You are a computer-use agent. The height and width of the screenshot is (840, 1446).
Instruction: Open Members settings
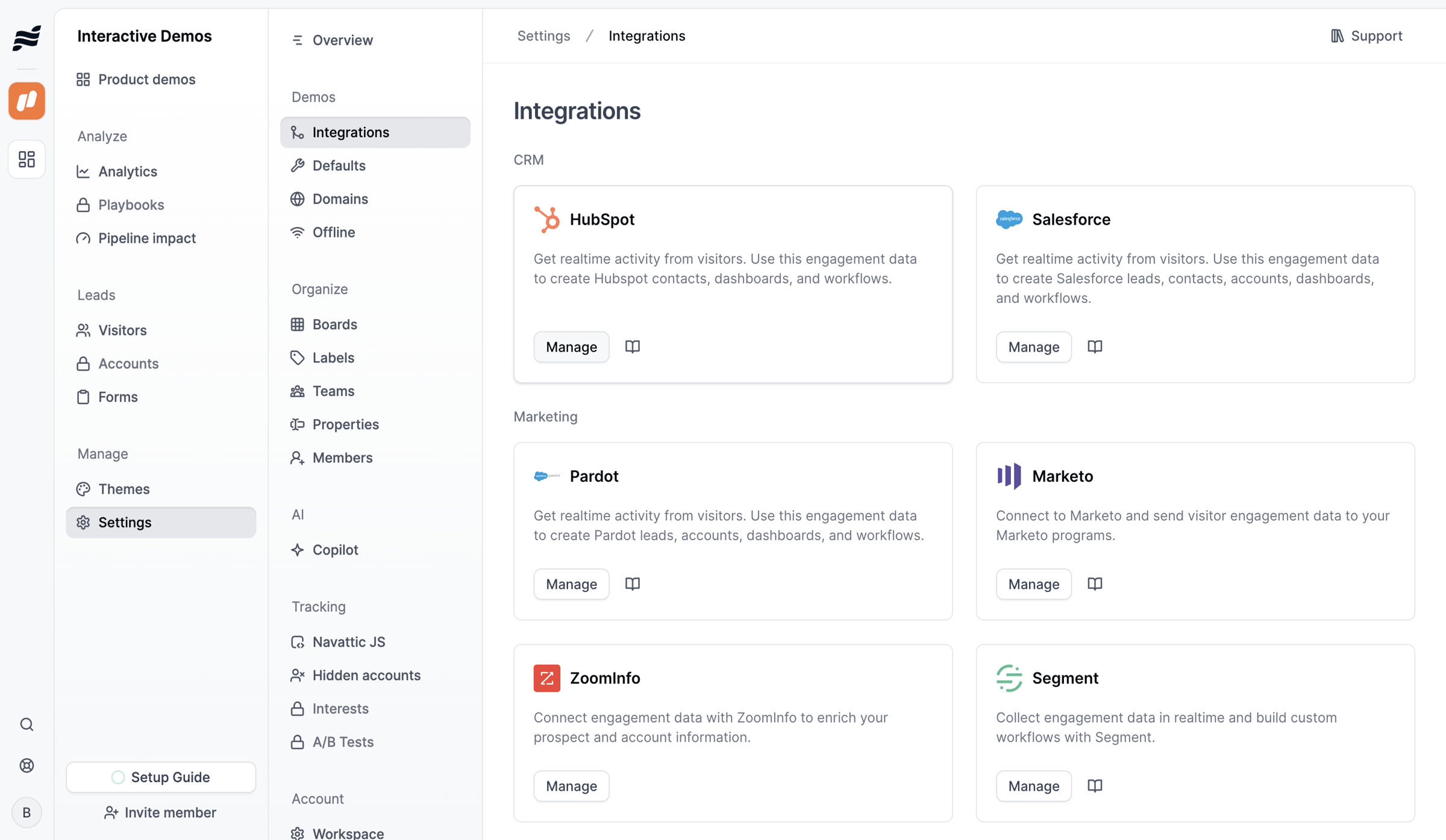pos(375,458)
